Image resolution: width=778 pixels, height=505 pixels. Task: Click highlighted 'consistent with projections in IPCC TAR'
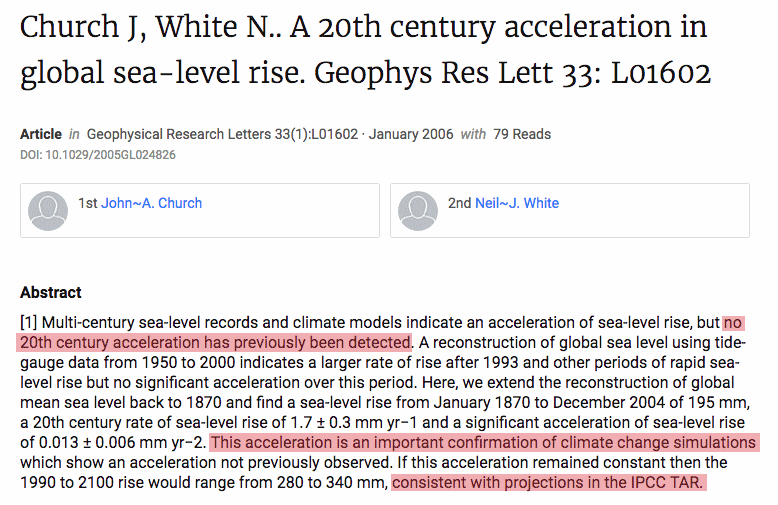548,483
